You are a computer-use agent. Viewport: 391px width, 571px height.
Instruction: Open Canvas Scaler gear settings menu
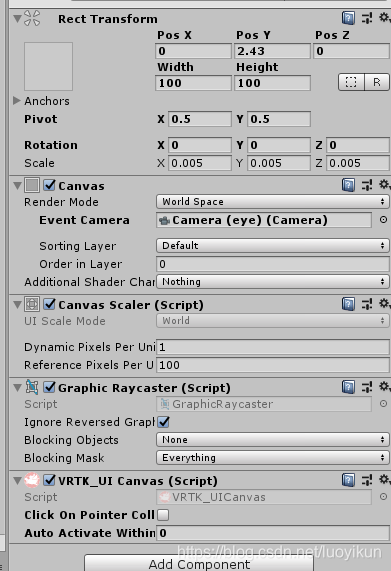384,303
